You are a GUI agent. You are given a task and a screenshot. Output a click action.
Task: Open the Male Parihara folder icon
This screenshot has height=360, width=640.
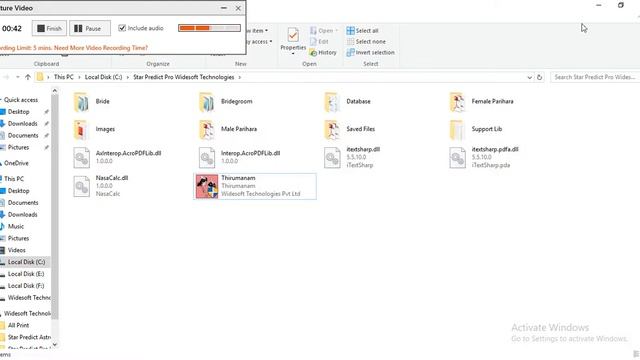tap(206, 130)
